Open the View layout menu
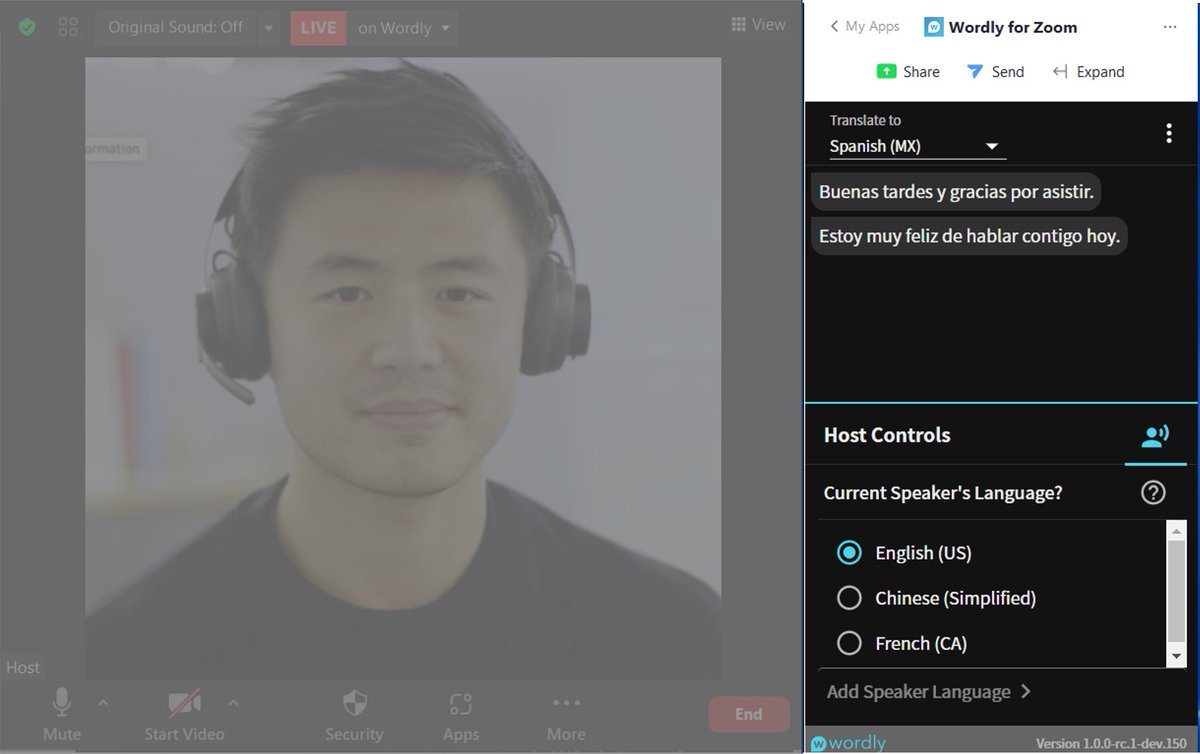Screen dimensions: 1200x754 [758, 24]
